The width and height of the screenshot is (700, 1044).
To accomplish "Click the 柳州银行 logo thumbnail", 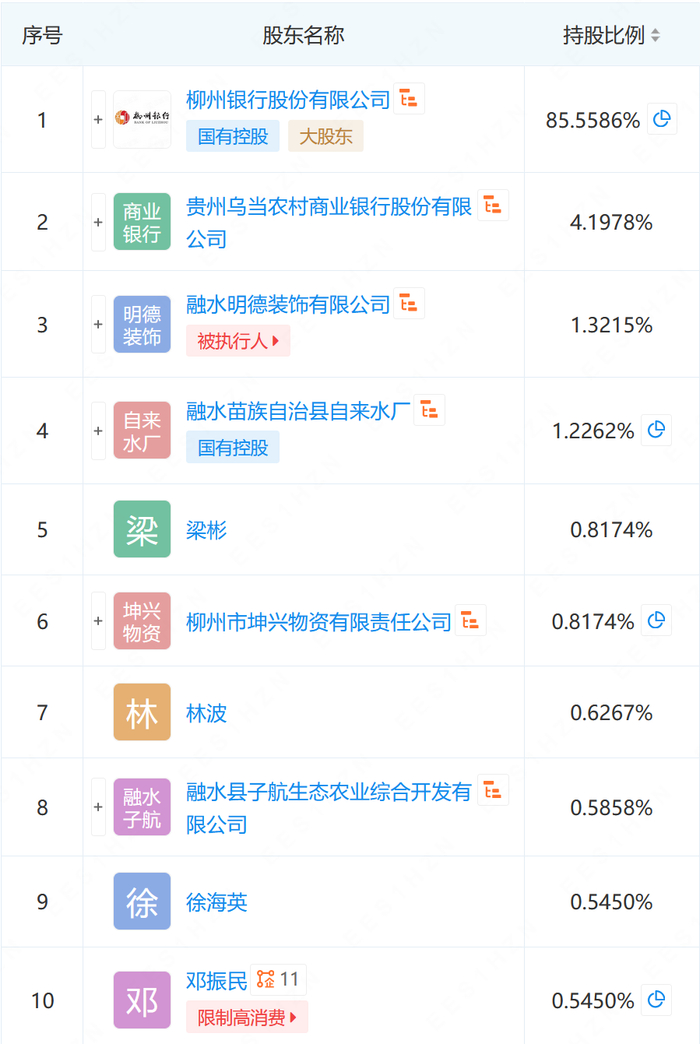I will pos(142,119).
